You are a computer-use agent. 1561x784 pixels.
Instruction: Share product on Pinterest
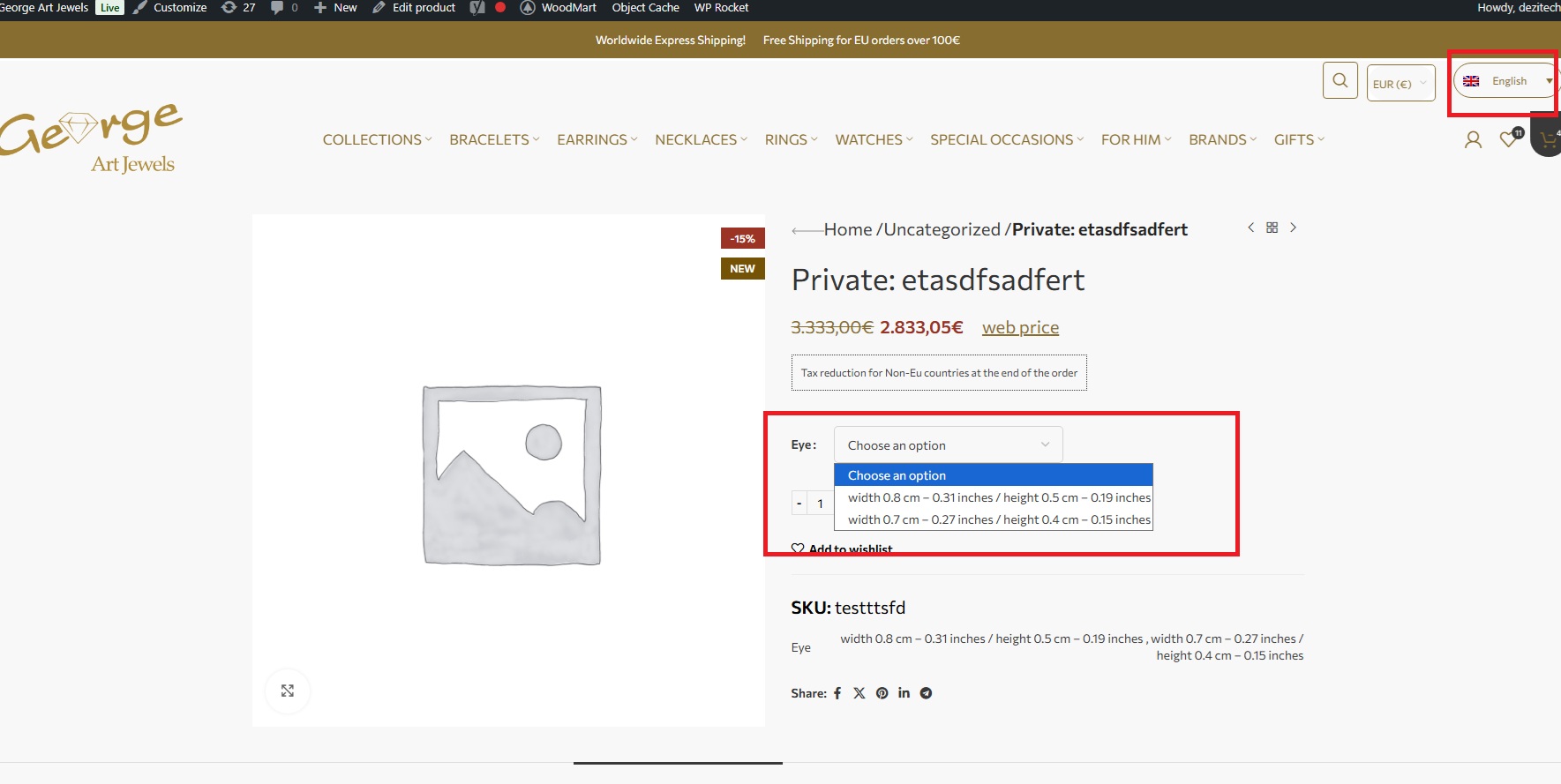[882, 693]
